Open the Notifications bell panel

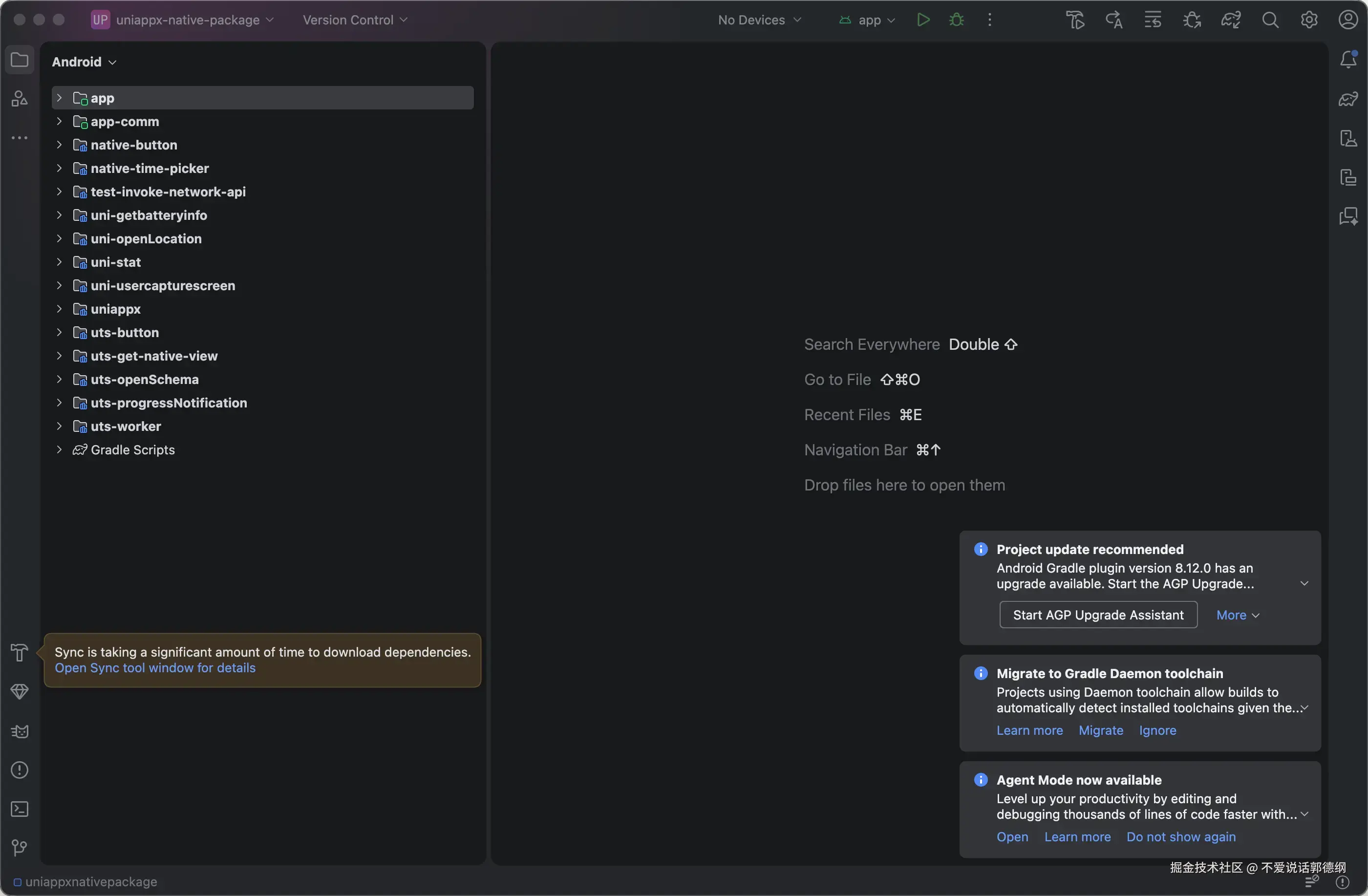click(1348, 59)
